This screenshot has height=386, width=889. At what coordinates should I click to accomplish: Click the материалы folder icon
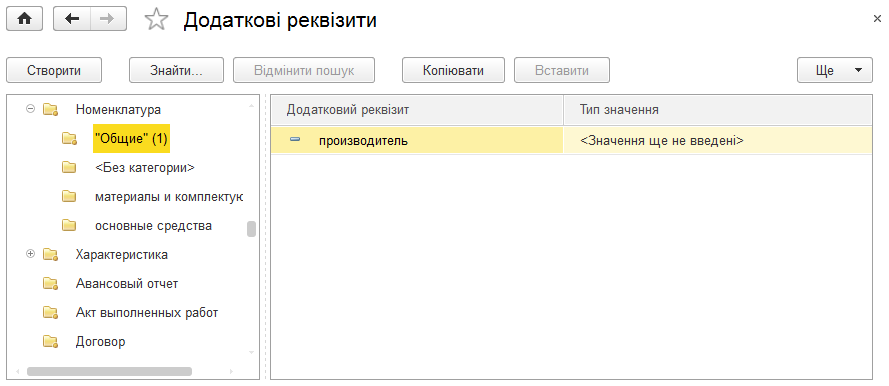point(69,197)
